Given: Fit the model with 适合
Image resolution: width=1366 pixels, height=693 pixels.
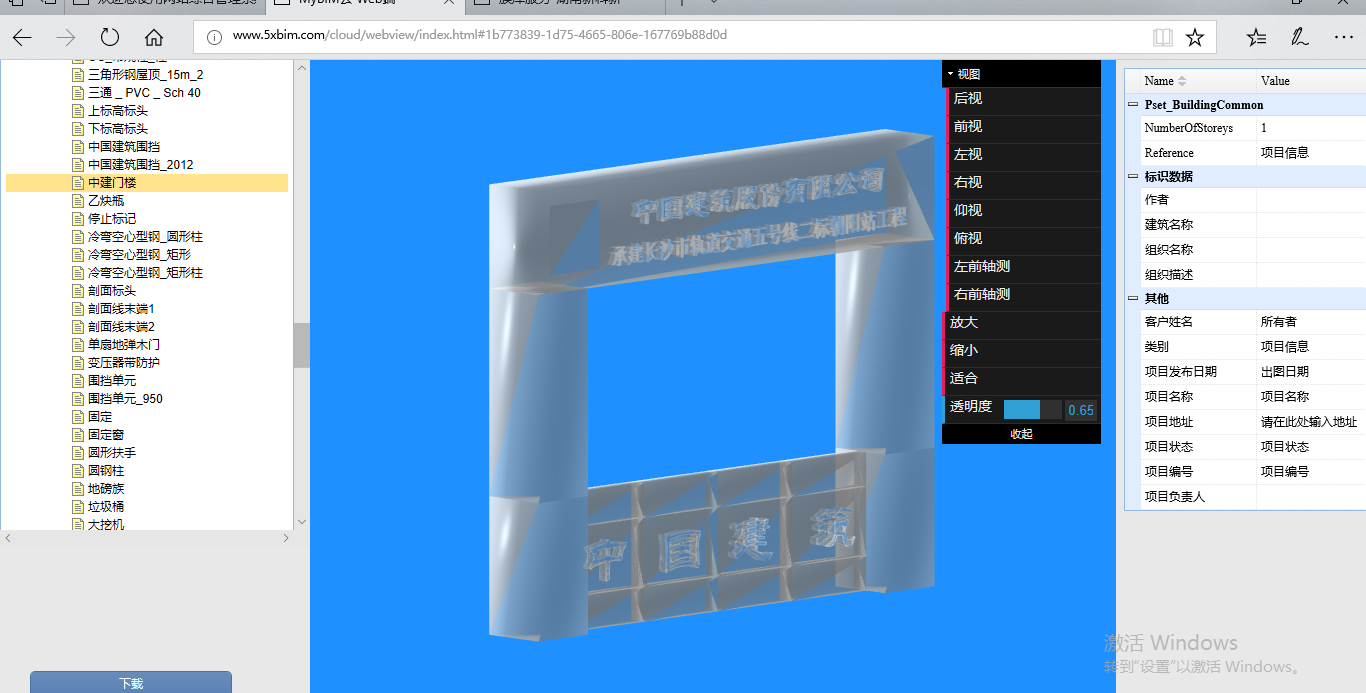Looking at the screenshot, I should [1022, 379].
